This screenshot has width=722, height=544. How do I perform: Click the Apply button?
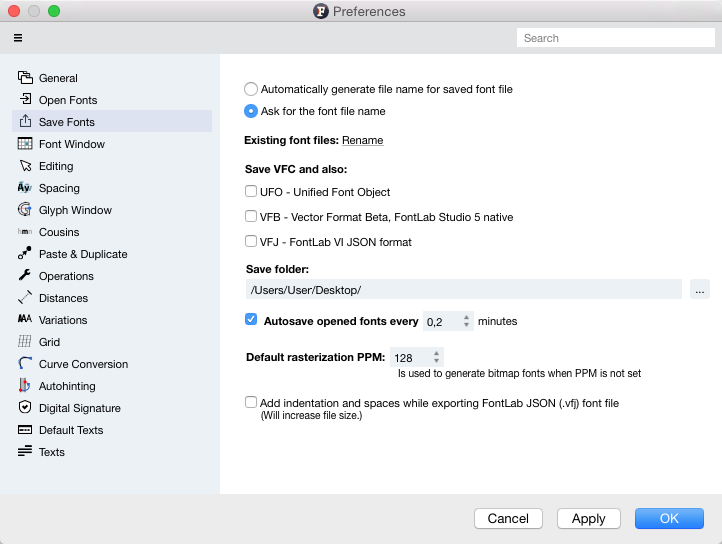(588, 519)
